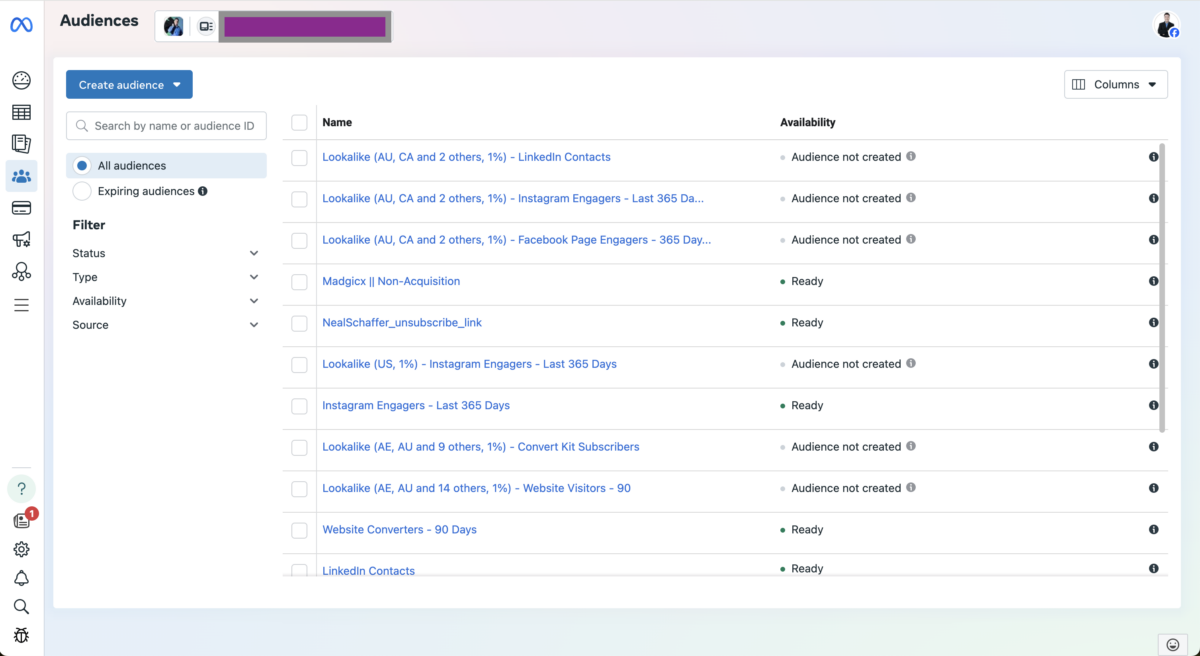1200x656 pixels.
Task: Open the All tools hamburger menu
Action: tap(21, 305)
